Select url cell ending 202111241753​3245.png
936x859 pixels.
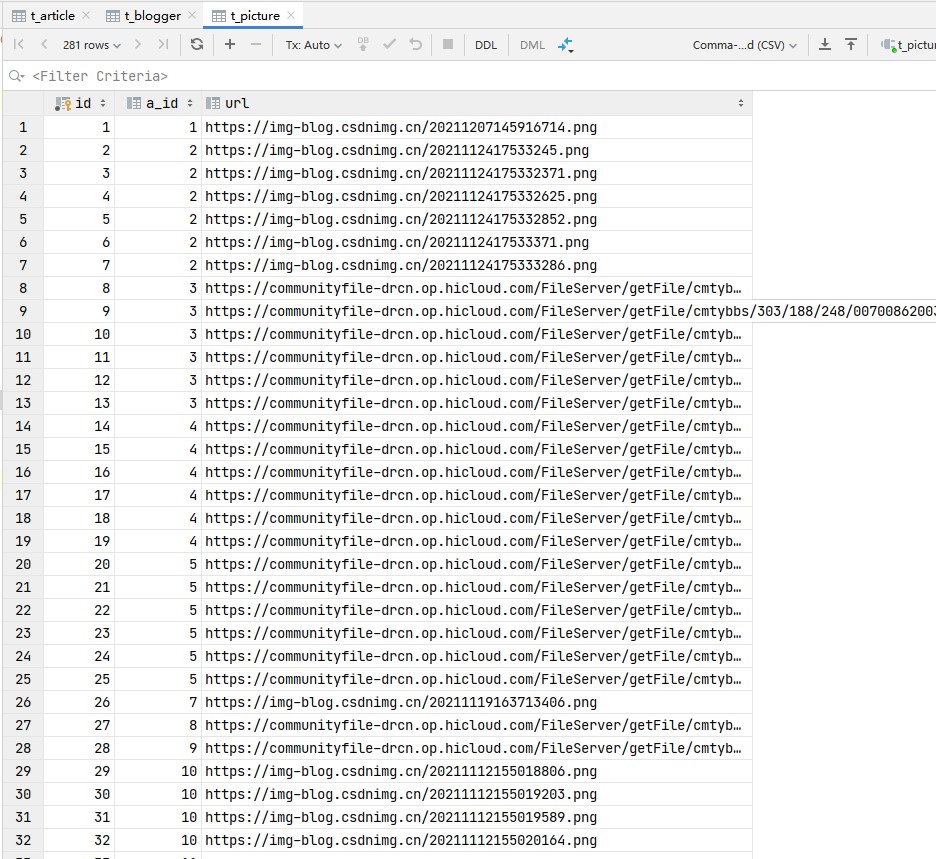tap(476, 150)
